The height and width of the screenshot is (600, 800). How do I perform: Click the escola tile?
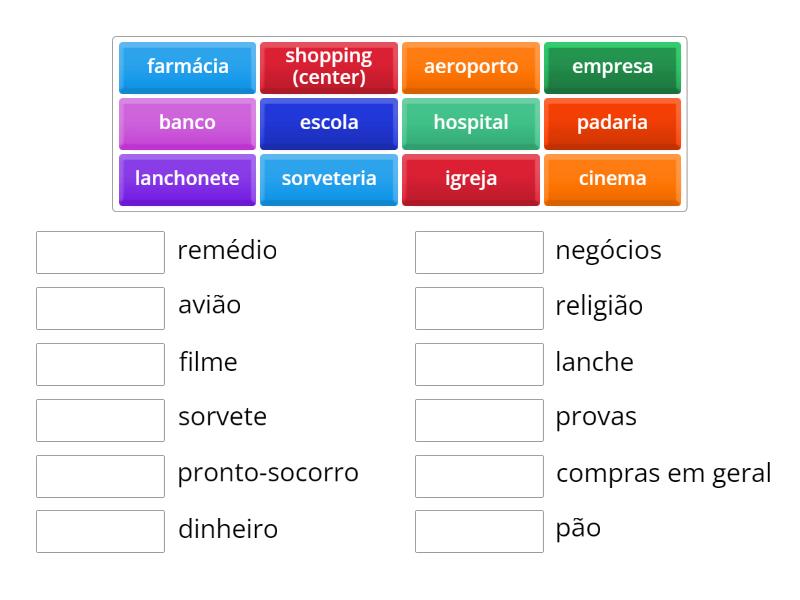(328, 123)
